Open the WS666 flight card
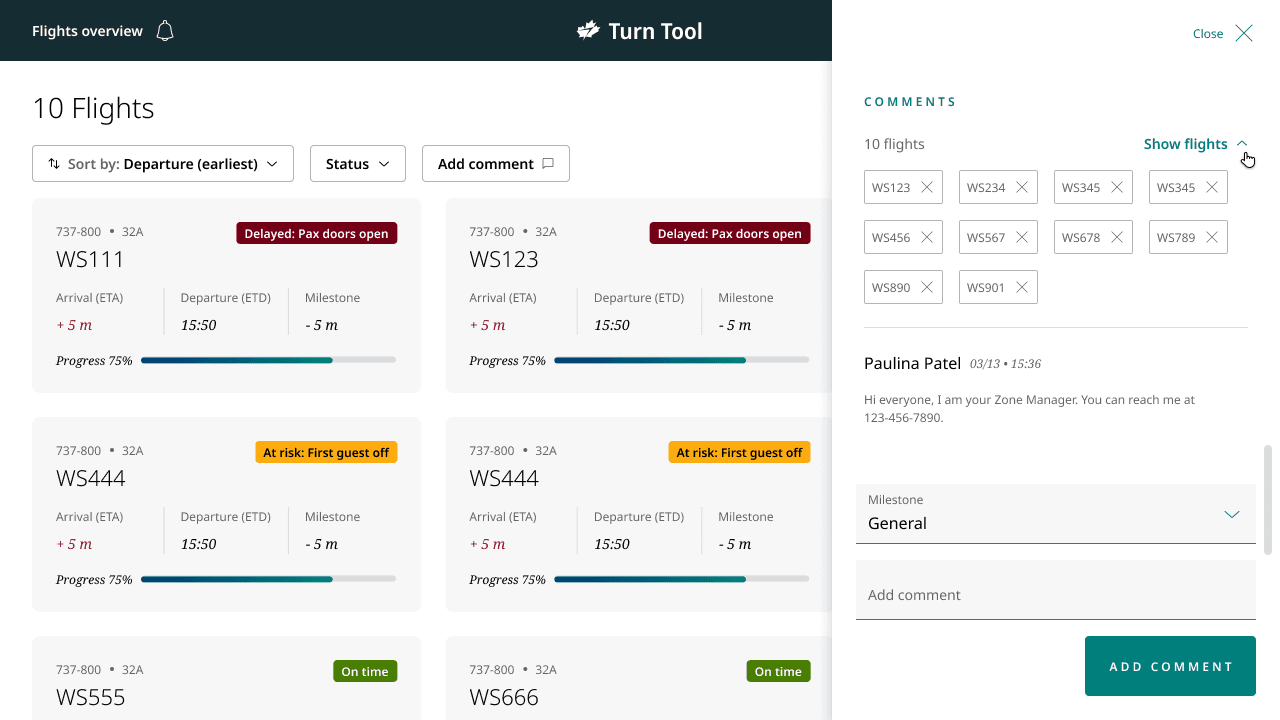This screenshot has width=1280, height=720. [638, 678]
